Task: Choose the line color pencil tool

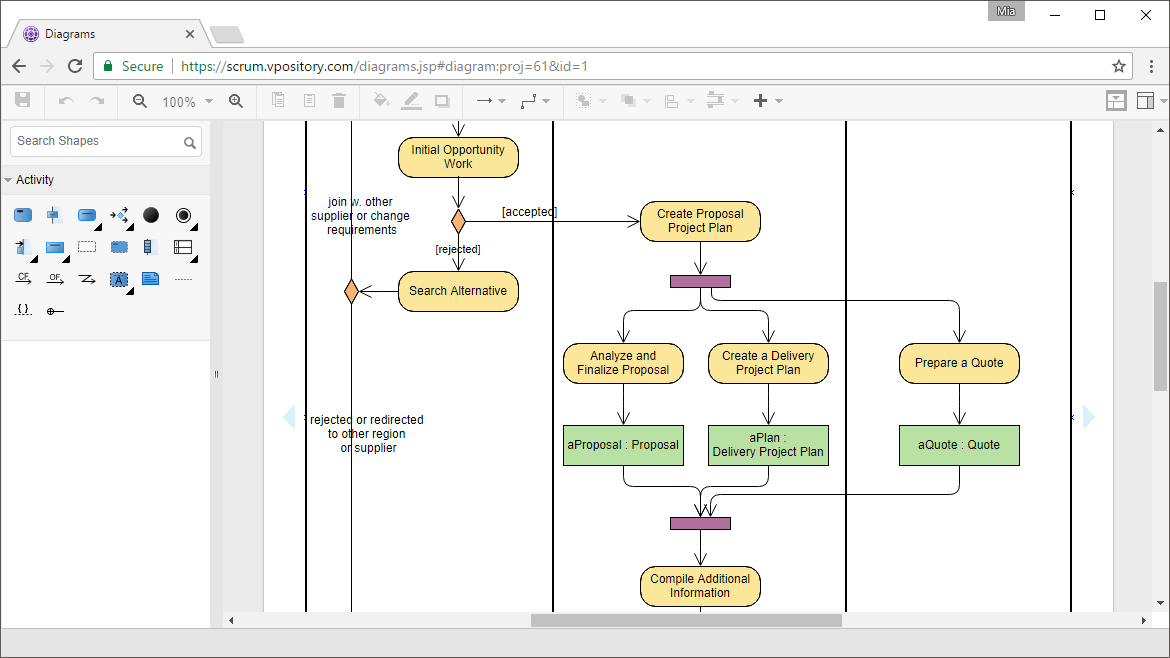Action: coord(411,101)
